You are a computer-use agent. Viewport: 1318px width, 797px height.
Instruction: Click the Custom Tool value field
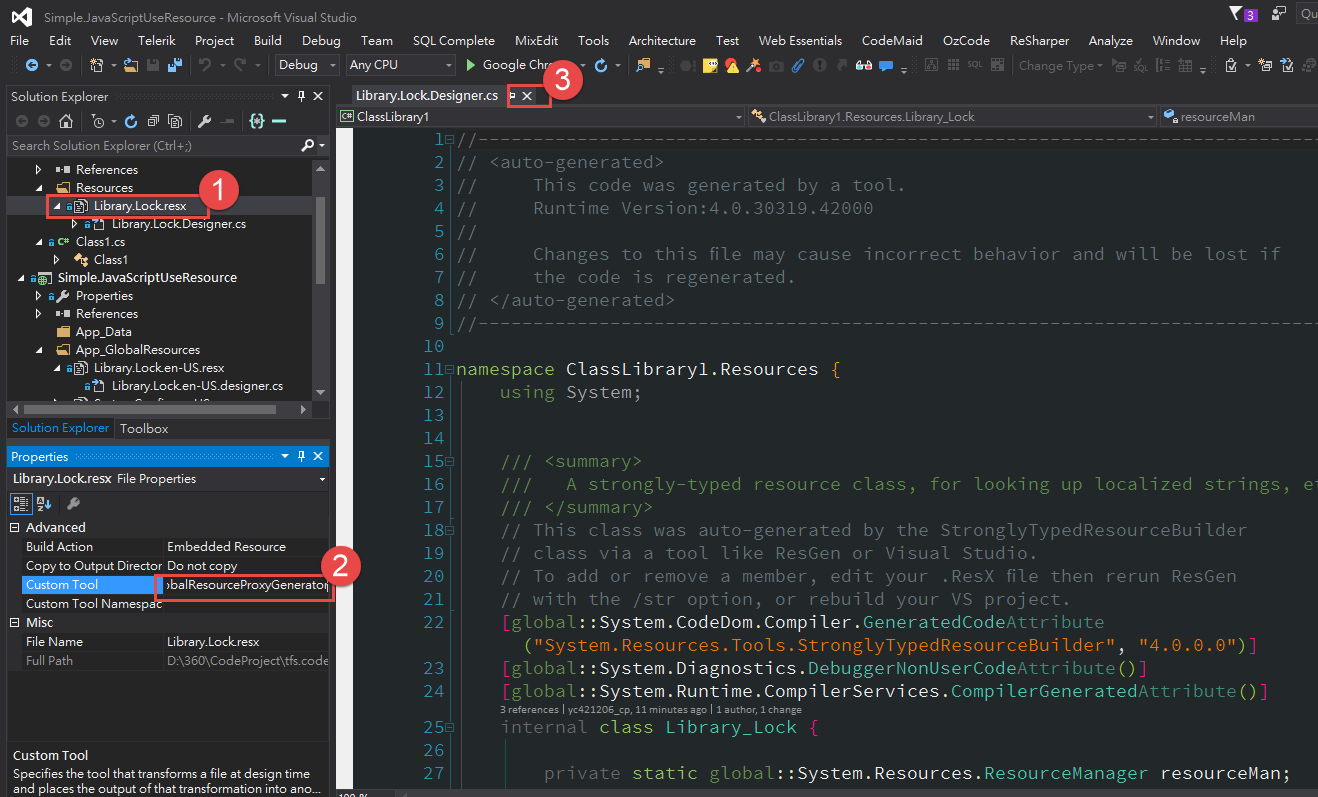246,585
